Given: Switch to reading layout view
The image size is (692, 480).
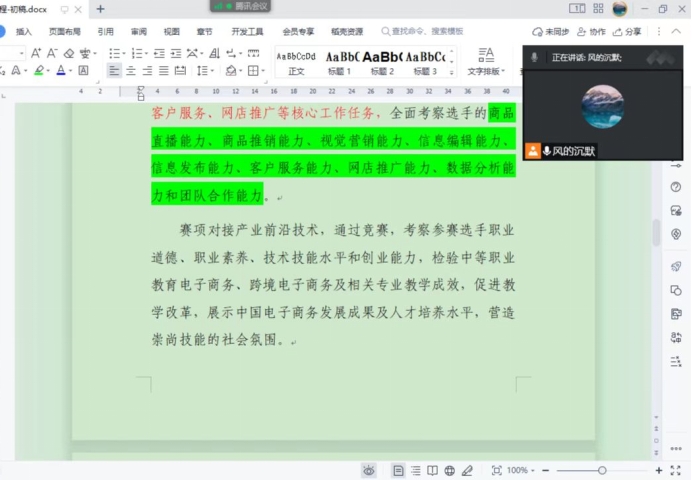Looking at the screenshot, I should pyautogui.click(x=432, y=471).
